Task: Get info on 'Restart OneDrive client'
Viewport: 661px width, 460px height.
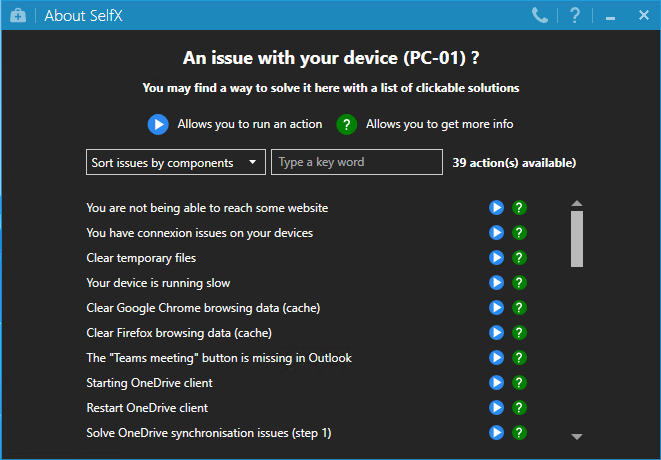Action: pos(519,408)
